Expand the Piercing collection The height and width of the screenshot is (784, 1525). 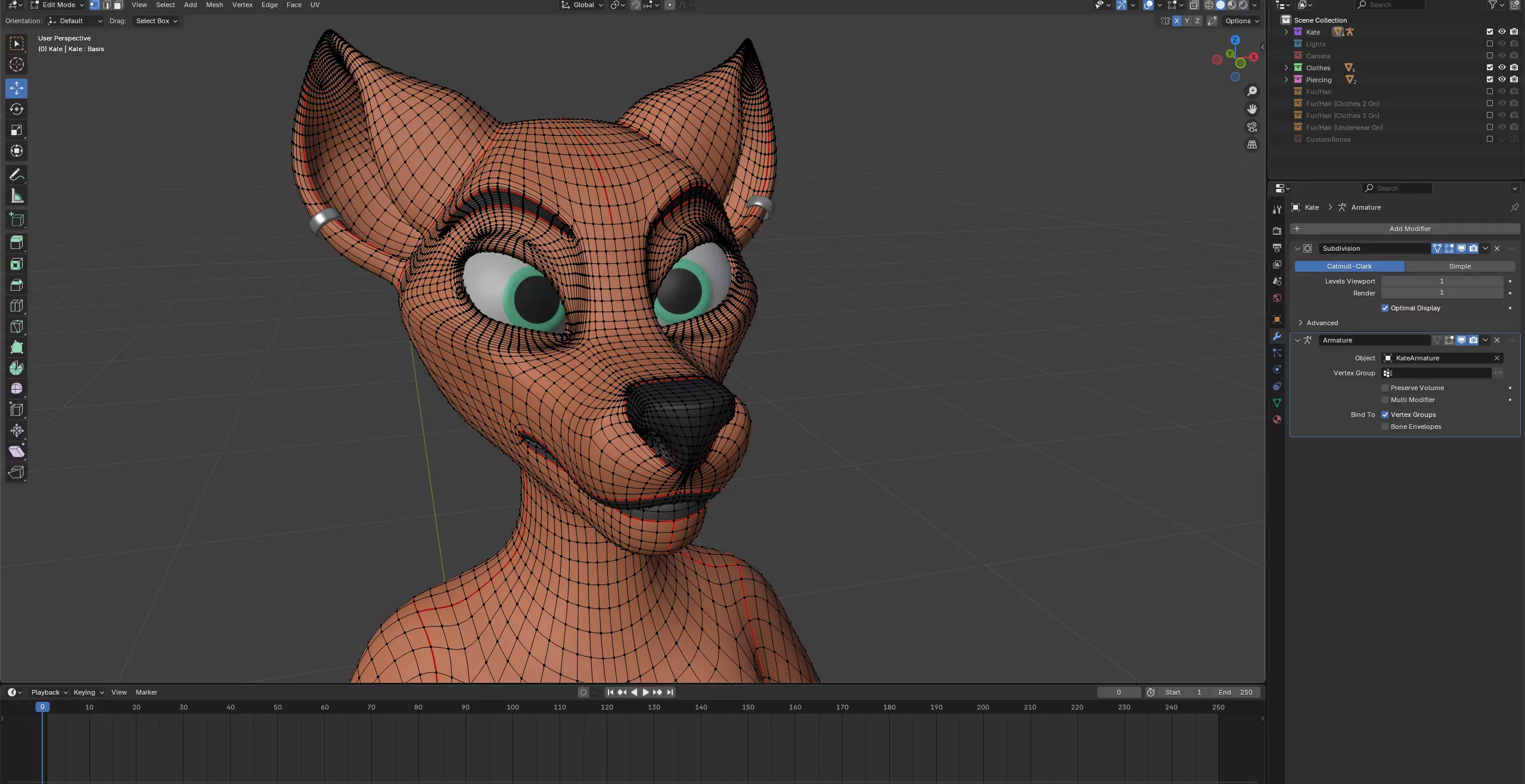tap(1286, 80)
